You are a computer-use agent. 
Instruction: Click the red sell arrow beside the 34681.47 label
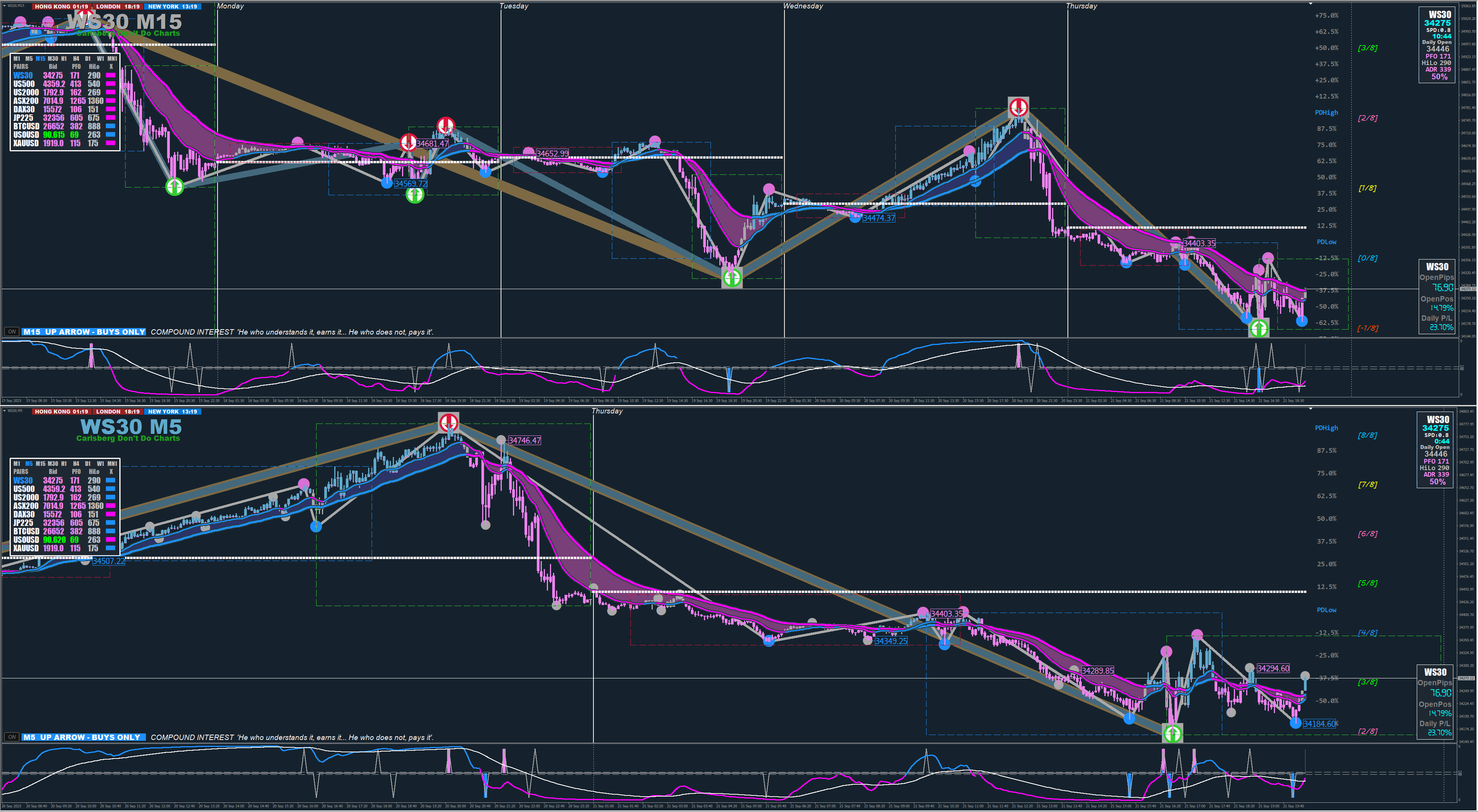coord(409,142)
